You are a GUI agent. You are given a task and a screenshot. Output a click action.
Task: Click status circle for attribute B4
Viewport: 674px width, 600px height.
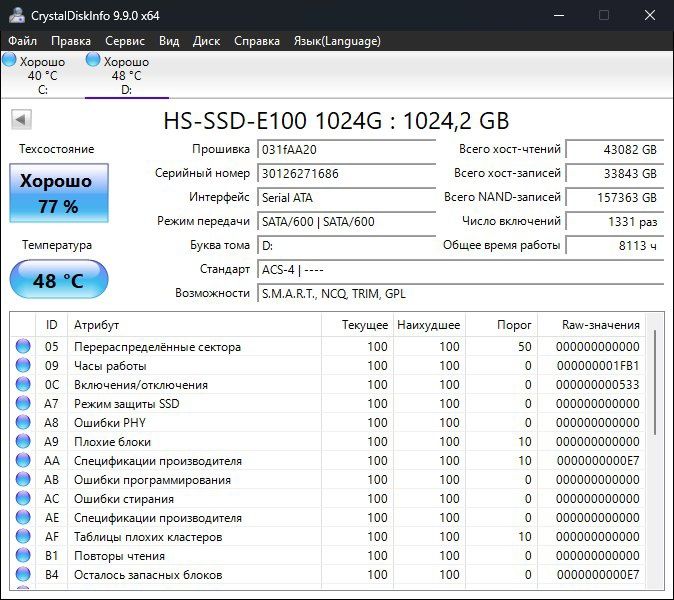coord(23,574)
